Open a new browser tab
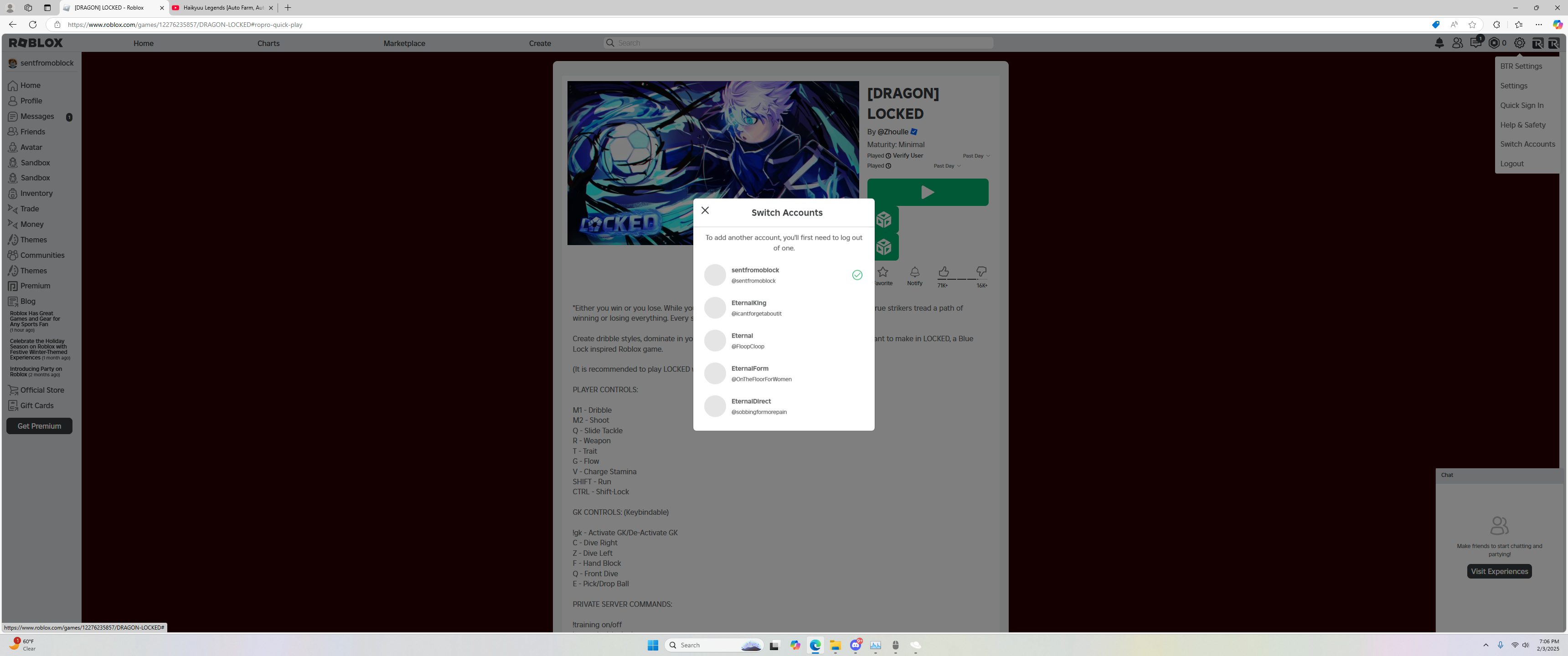The image size is (1568, 656). coord(288,8)
